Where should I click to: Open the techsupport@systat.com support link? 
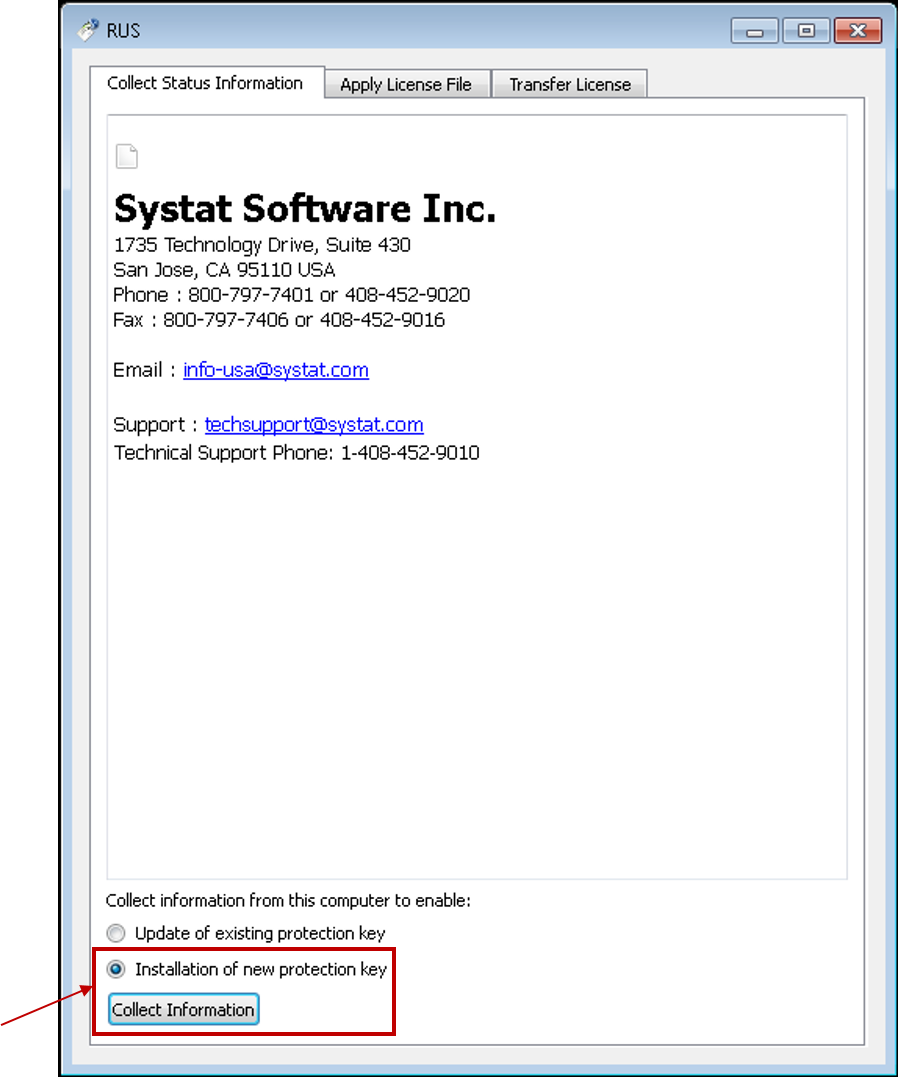tap(314, 425)
